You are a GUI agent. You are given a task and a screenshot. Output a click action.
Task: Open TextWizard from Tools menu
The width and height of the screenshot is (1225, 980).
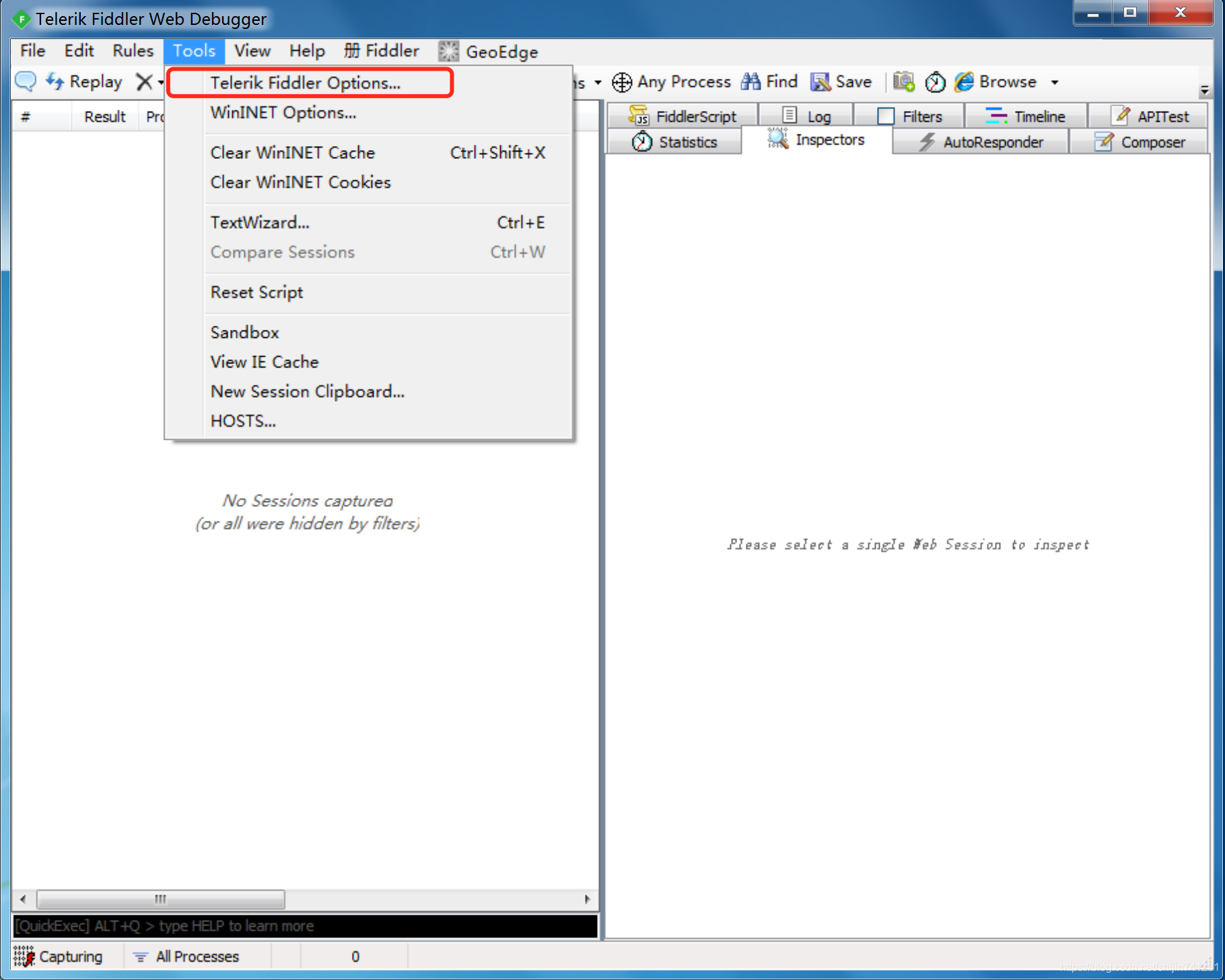pos(369,223)
